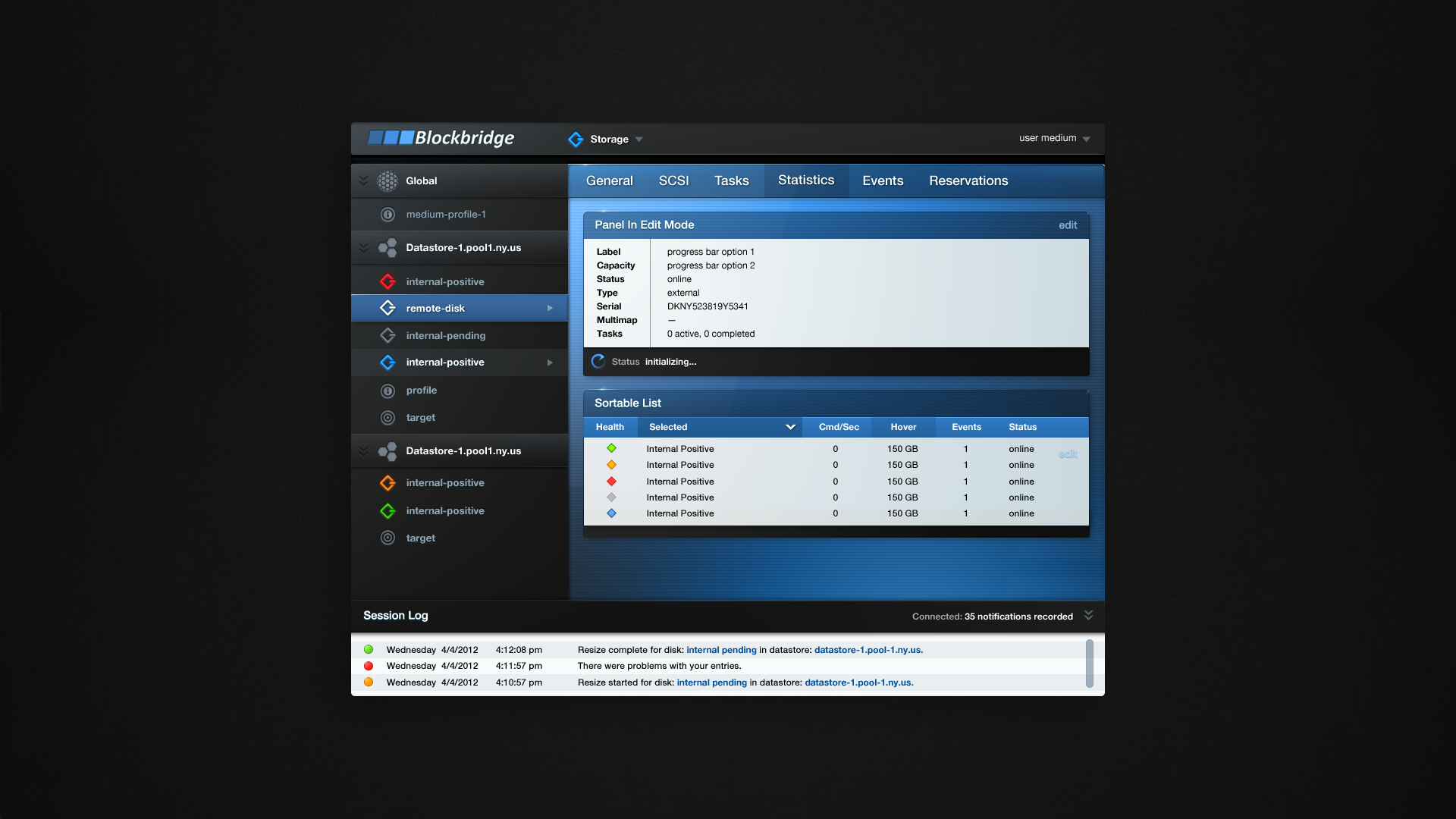Viewport: 1456px width, 819px height.
Task: Collapse the Global tree section
Action: (363, 180)
